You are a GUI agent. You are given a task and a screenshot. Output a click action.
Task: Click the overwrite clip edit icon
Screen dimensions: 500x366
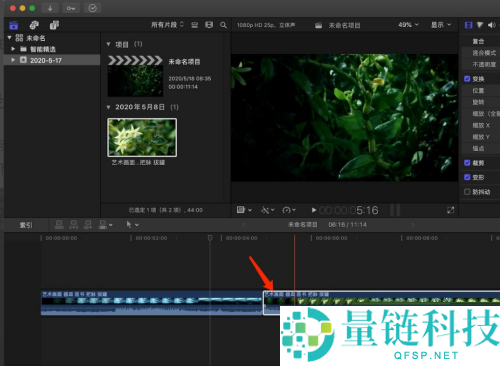click(x=103, y=225)
